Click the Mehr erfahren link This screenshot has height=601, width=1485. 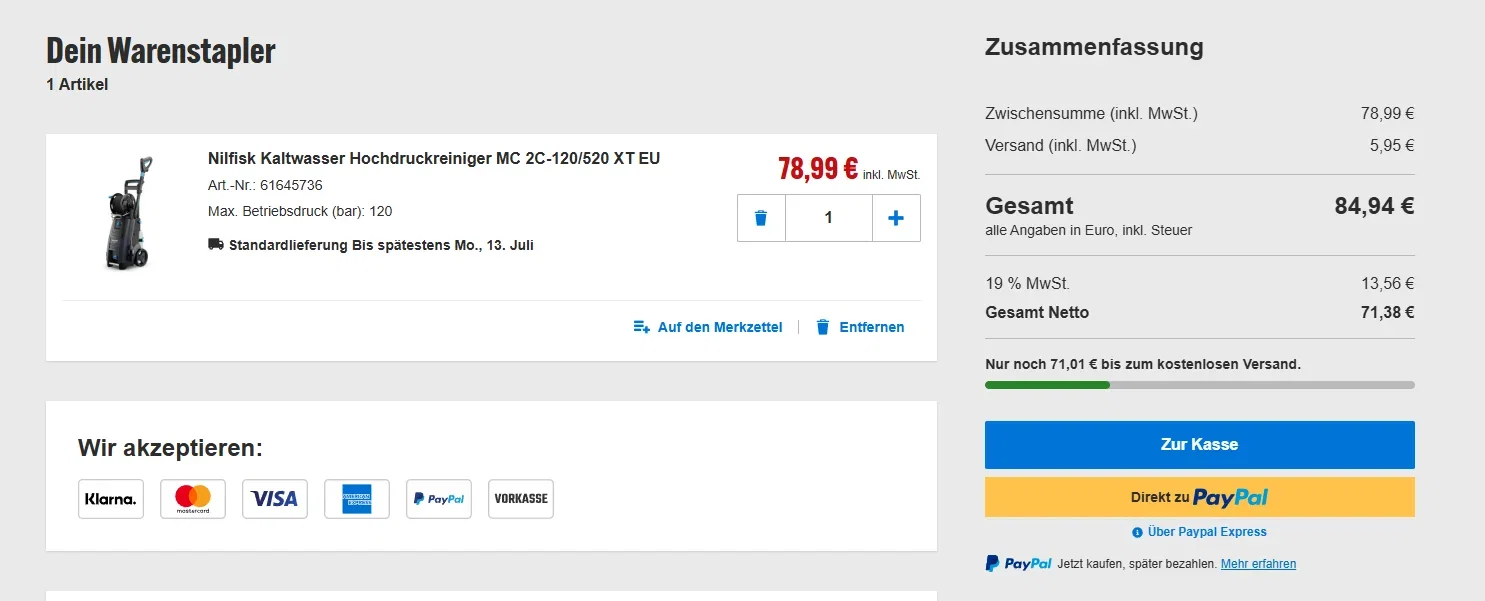[1258, 564]
